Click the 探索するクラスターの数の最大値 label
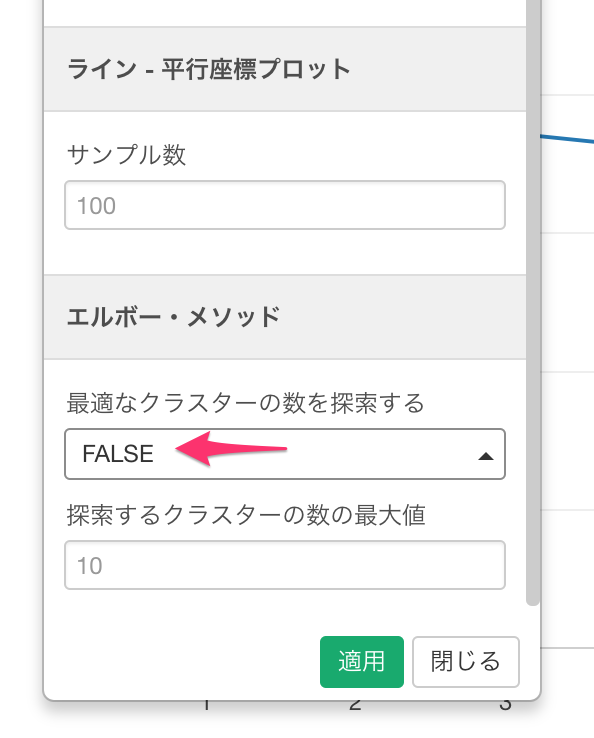 [x=246, y=514]
